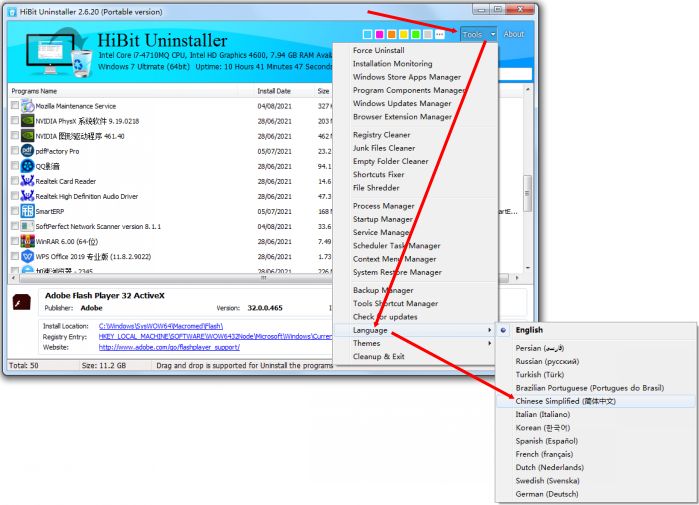The height and width of the screenshot is (505, 699).
Task: Open the Adobe flashplayer support website link
Action: [x=169, y=347]
